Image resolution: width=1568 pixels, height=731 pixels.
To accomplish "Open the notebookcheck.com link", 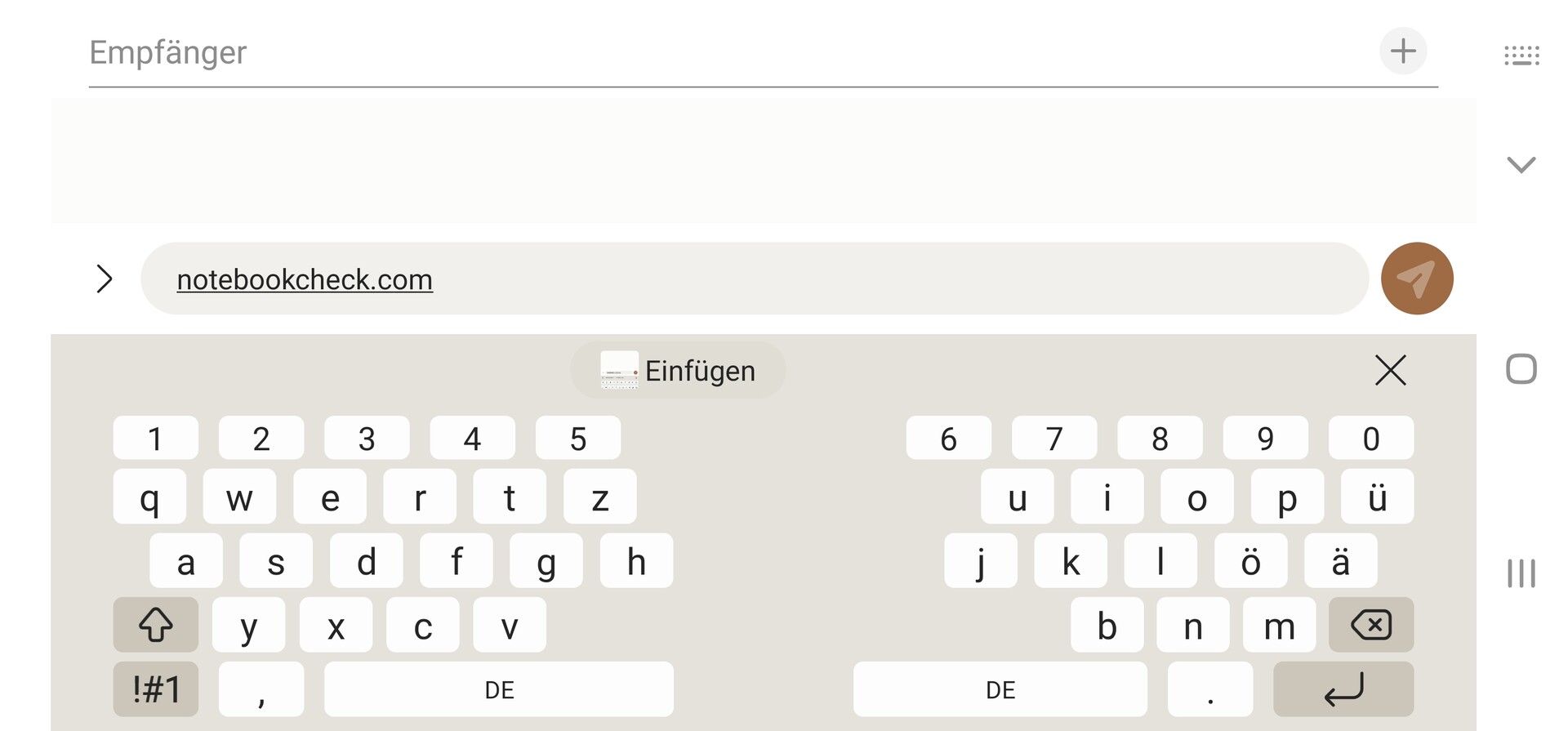I will [x=305, y=280].
